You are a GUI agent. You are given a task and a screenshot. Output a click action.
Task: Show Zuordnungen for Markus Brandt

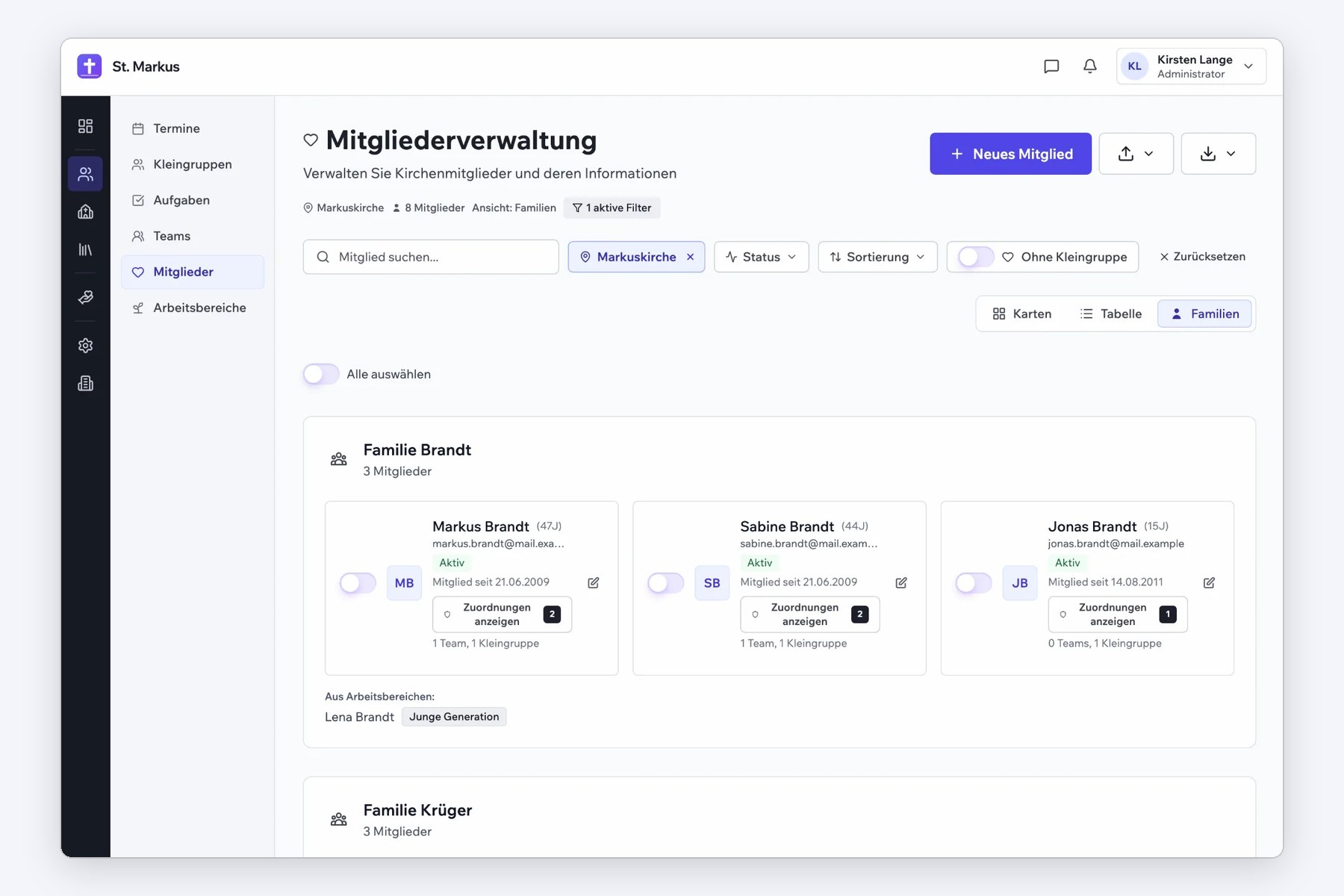[x=502, y=615]
